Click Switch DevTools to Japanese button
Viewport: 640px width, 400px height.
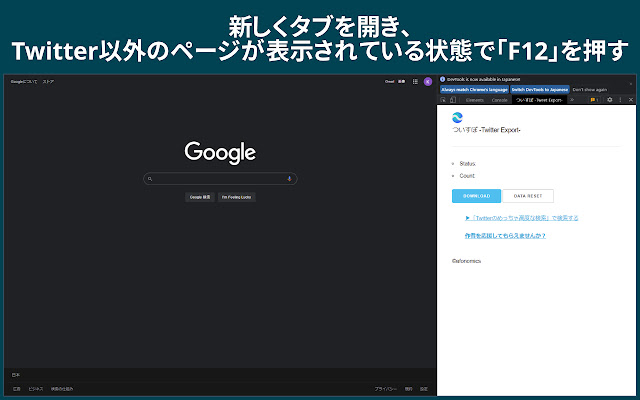[x=540, y=89]
